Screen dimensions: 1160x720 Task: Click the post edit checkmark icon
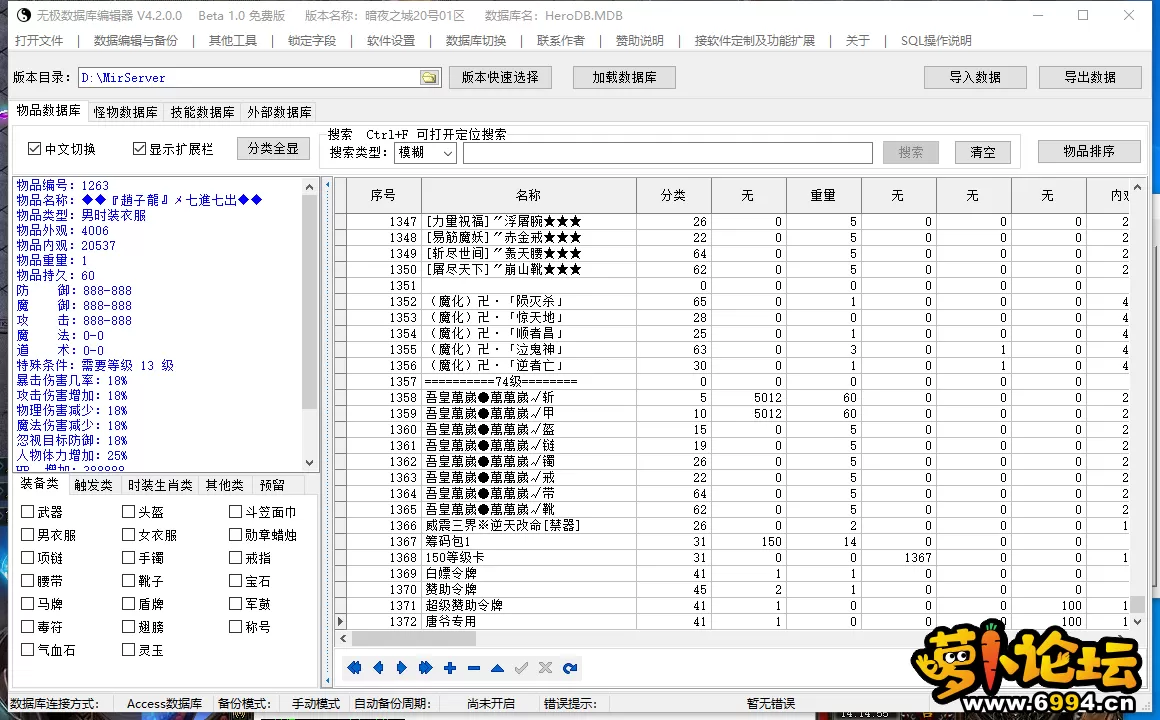[522, 668]
